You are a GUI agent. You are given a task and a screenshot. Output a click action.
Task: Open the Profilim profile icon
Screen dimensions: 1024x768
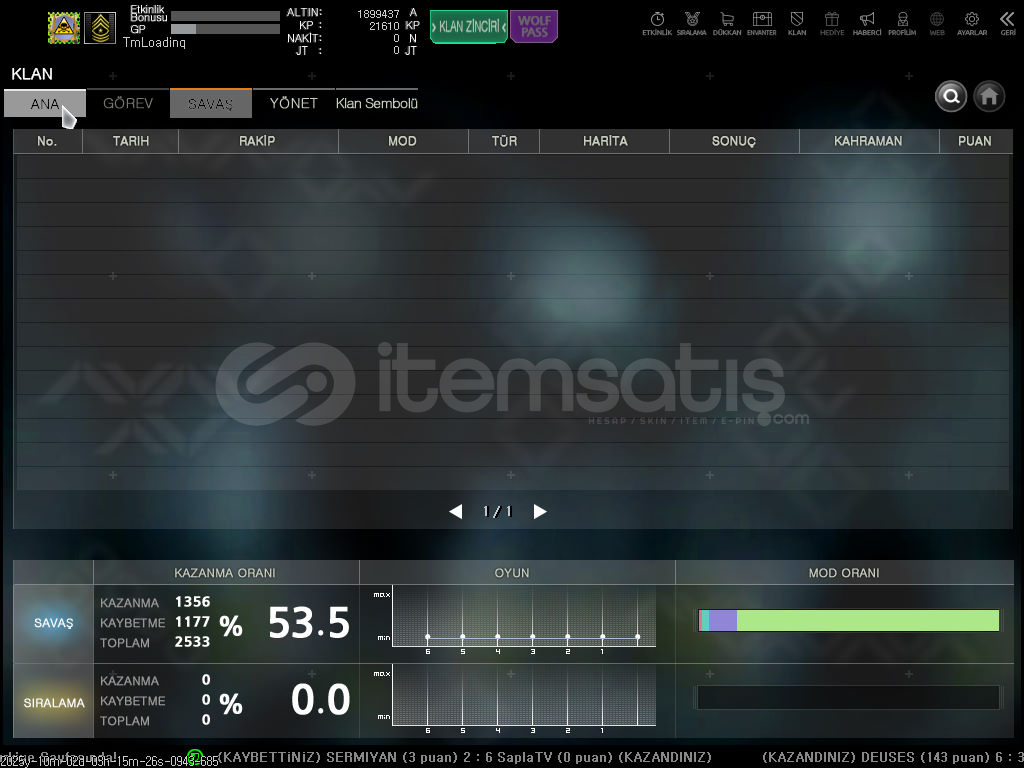[x=902, y=21]
